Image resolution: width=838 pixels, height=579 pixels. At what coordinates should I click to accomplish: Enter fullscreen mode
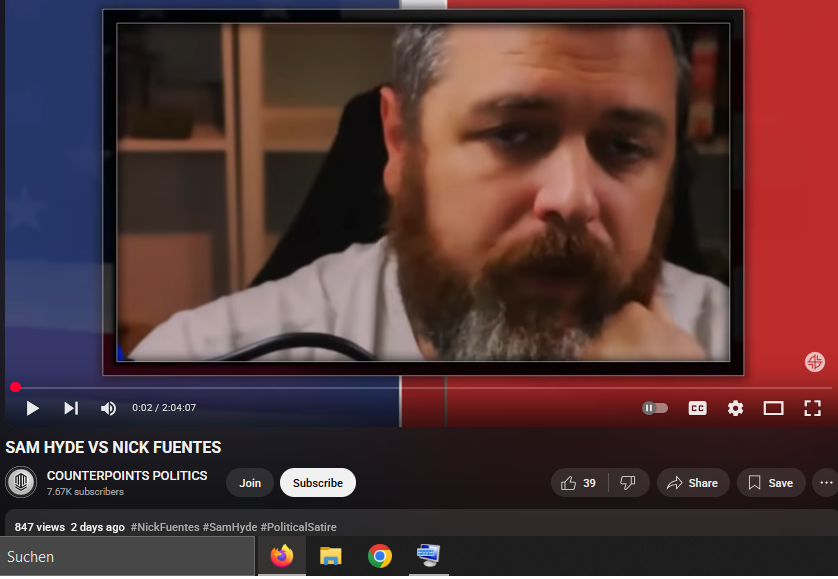812,408
